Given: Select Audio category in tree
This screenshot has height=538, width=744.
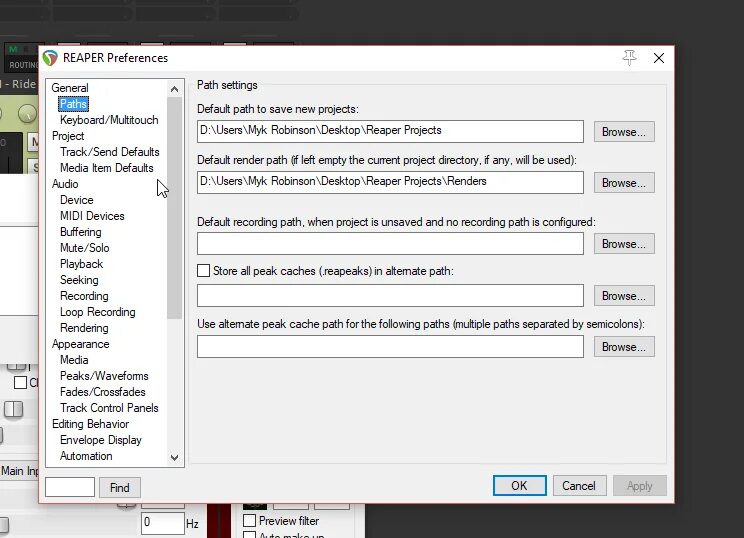Looking at the screenshot, I should point(65,184).
